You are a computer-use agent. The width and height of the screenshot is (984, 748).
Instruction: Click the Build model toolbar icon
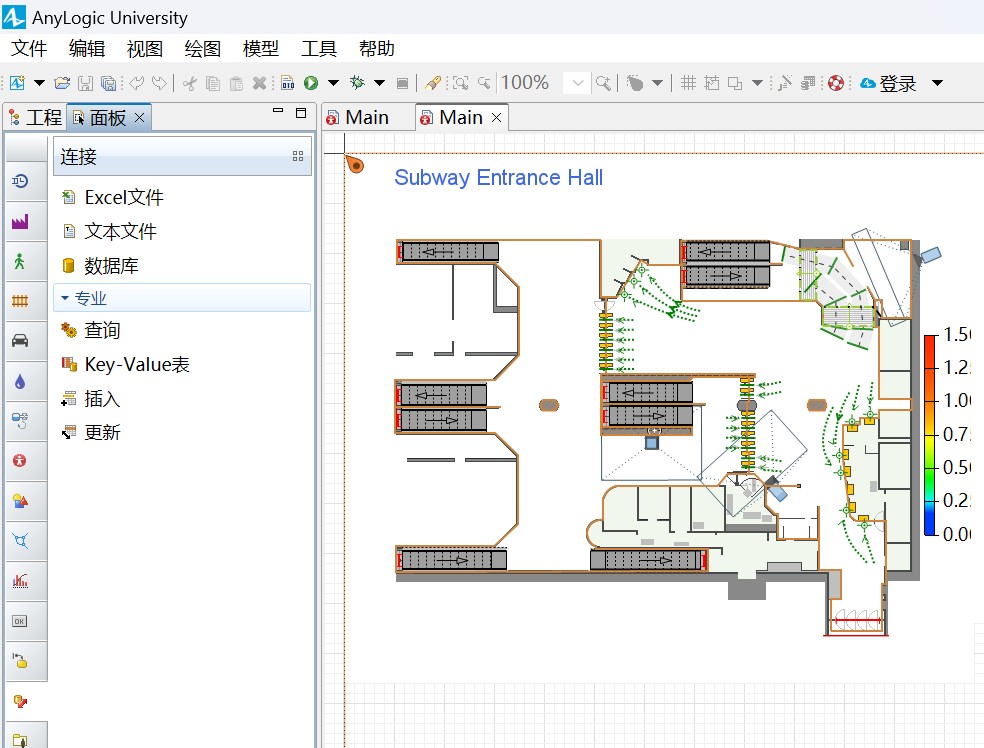pyautogui.click(x=287, y=83)
